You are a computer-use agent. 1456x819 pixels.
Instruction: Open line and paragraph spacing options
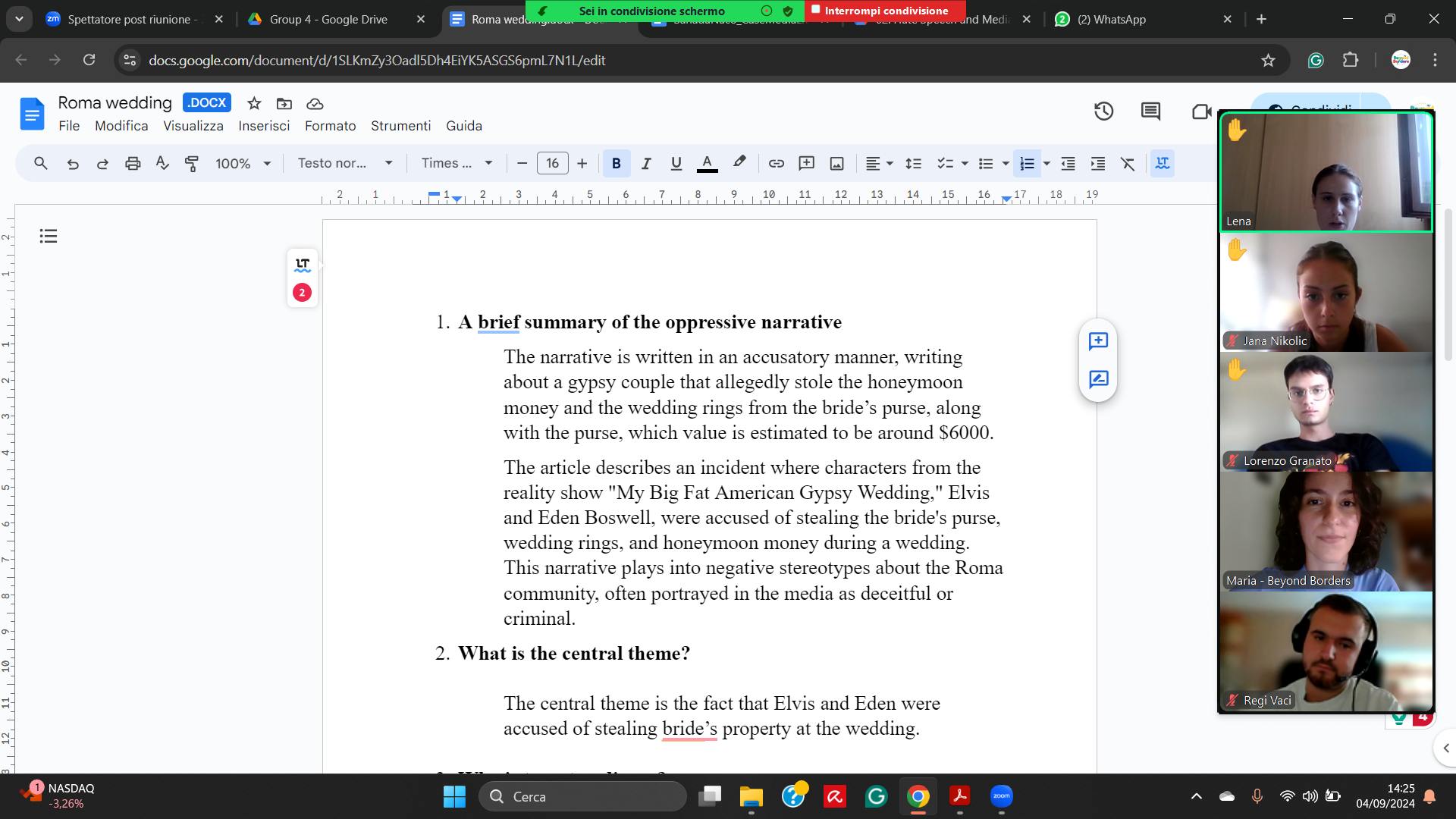[x=913, y=163]
